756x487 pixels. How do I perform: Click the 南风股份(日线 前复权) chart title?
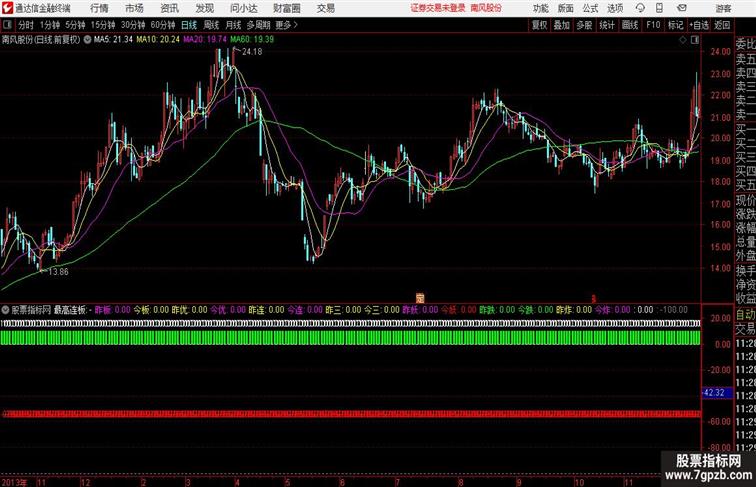41,40
